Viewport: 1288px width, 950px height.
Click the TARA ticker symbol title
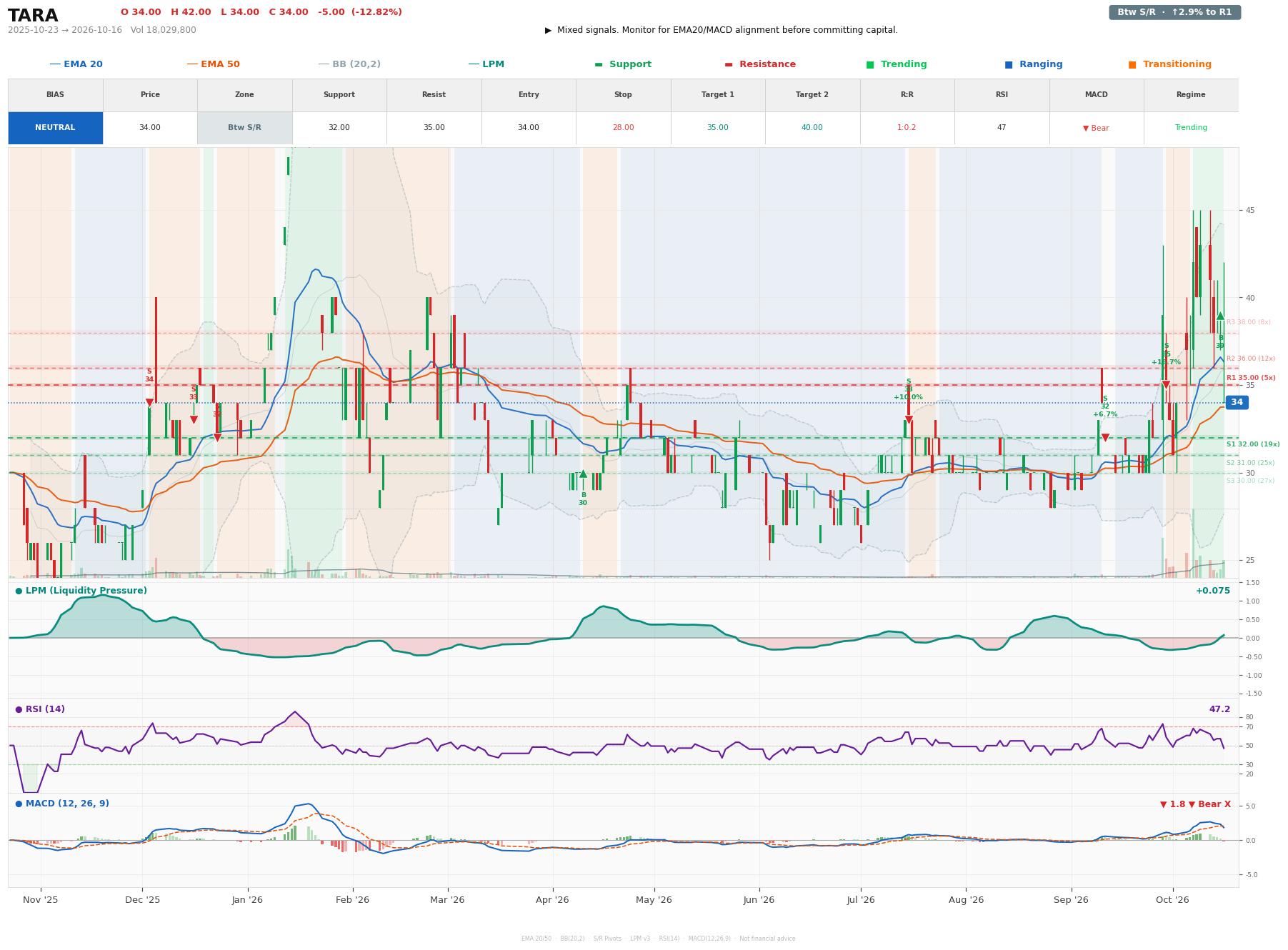(33, 16)
